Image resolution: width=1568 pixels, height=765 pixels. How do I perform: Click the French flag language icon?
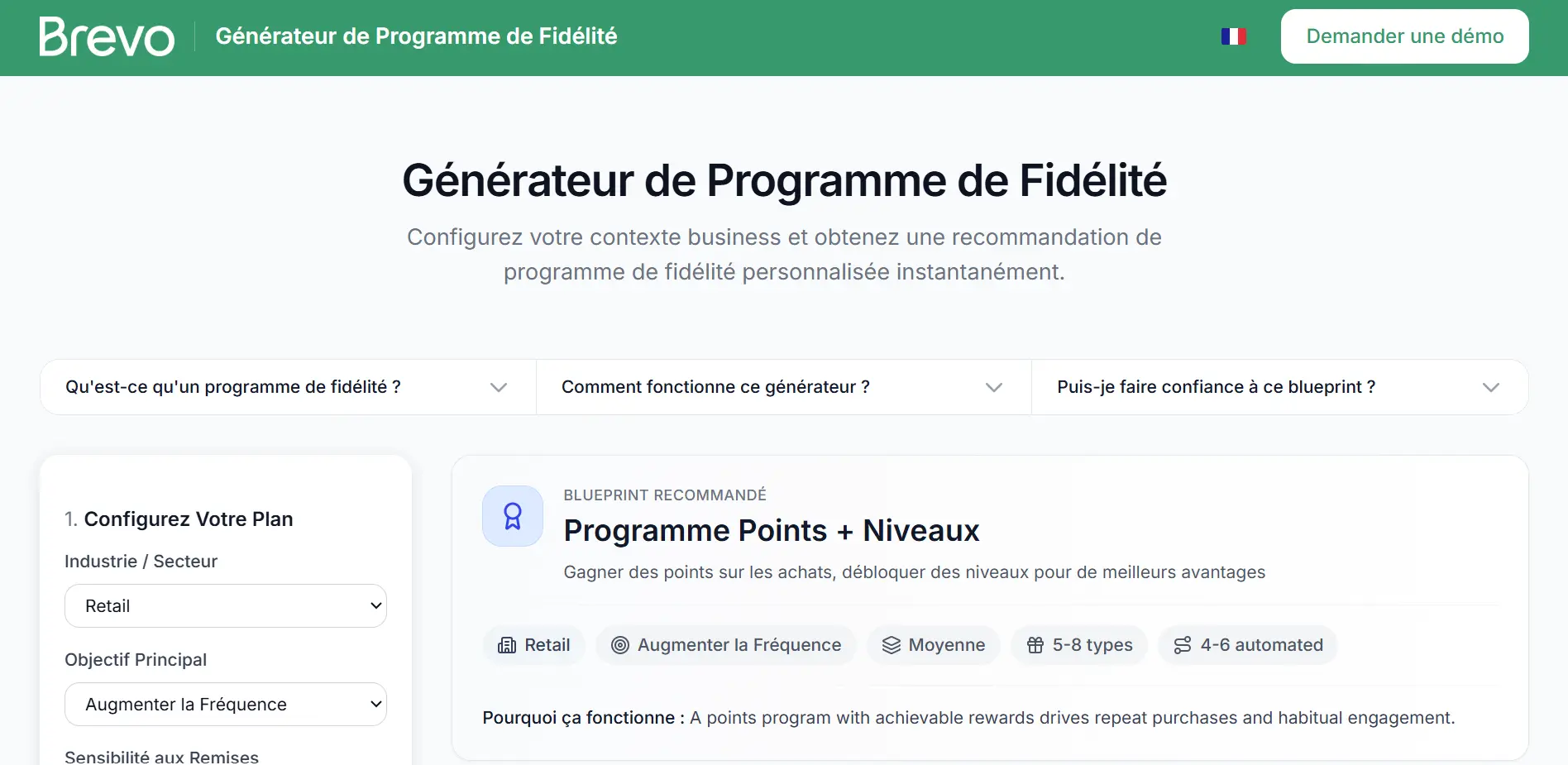point(1233,36)
